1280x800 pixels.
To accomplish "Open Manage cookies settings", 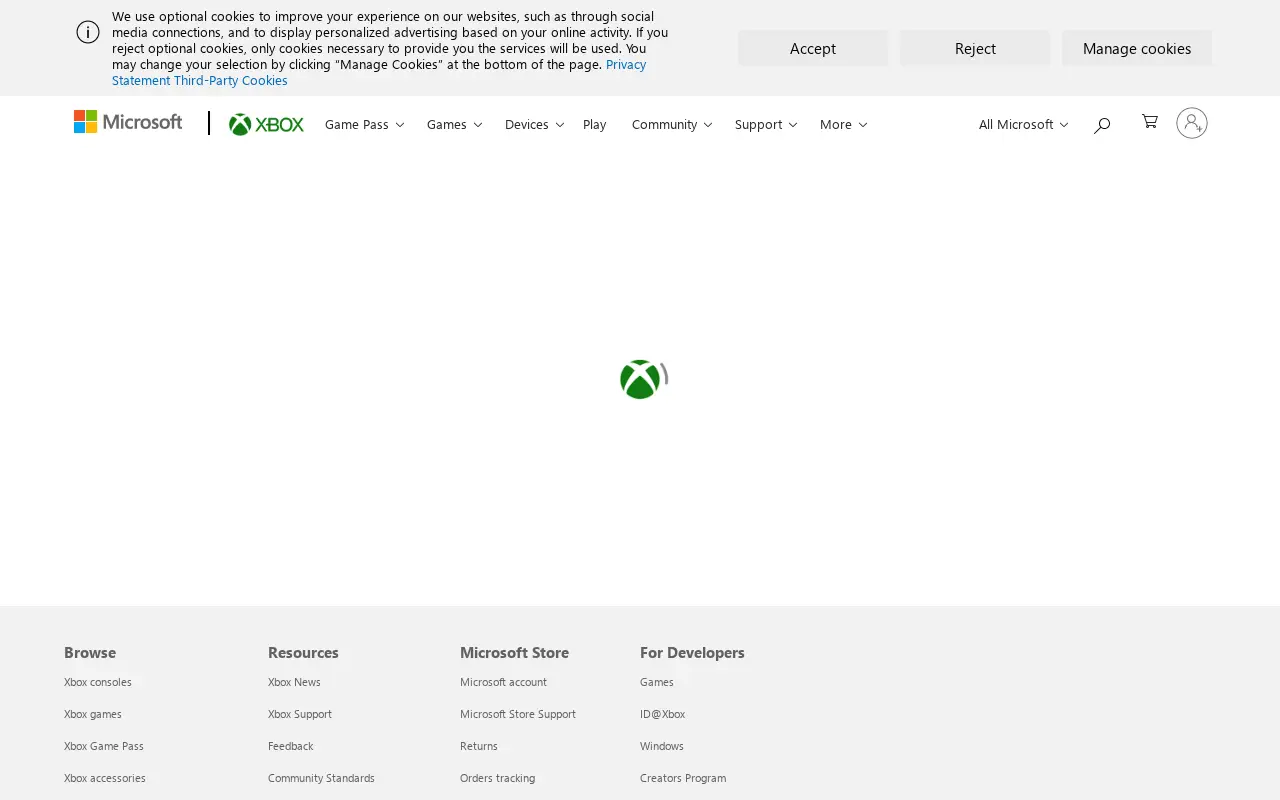I will tap(1137, 48).
